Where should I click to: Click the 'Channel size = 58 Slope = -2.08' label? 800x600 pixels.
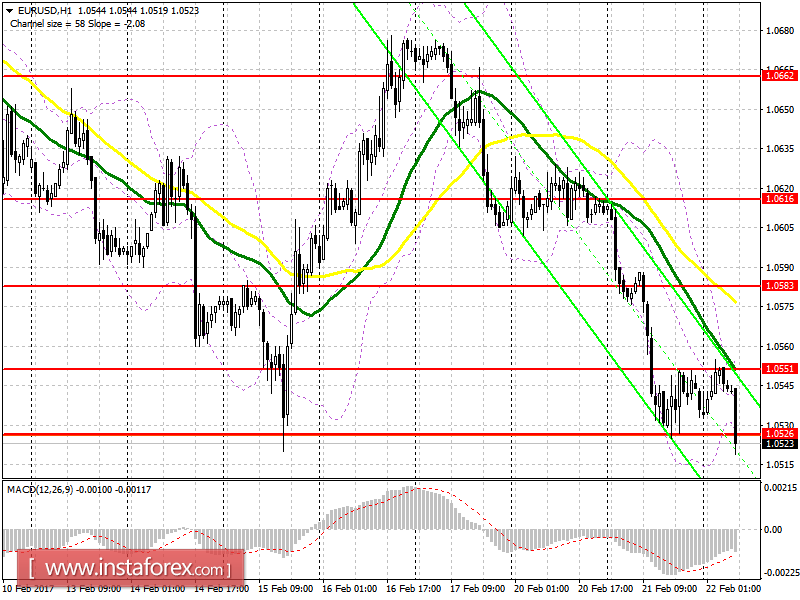(78, 24)
